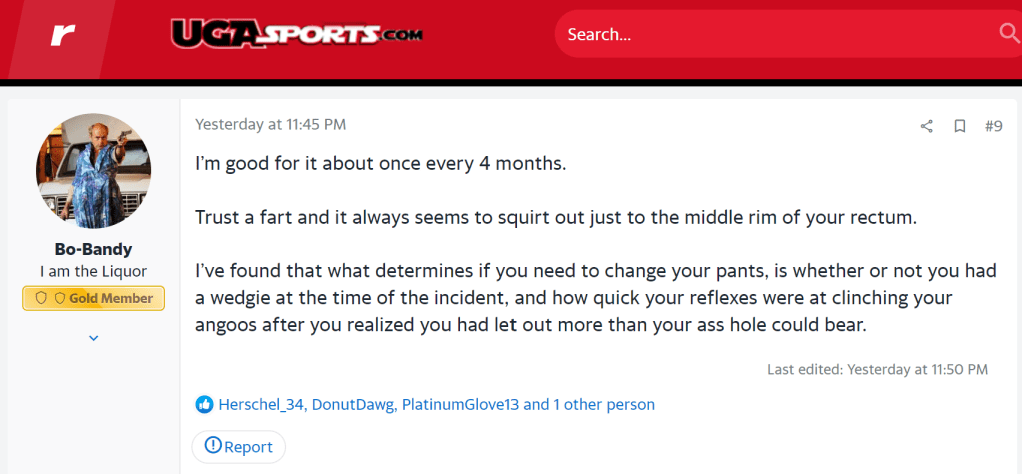Open the UGASports.com home logo
Image resolution: width=1022 pixels, height=474 pixels.
(x=297, y=35)
